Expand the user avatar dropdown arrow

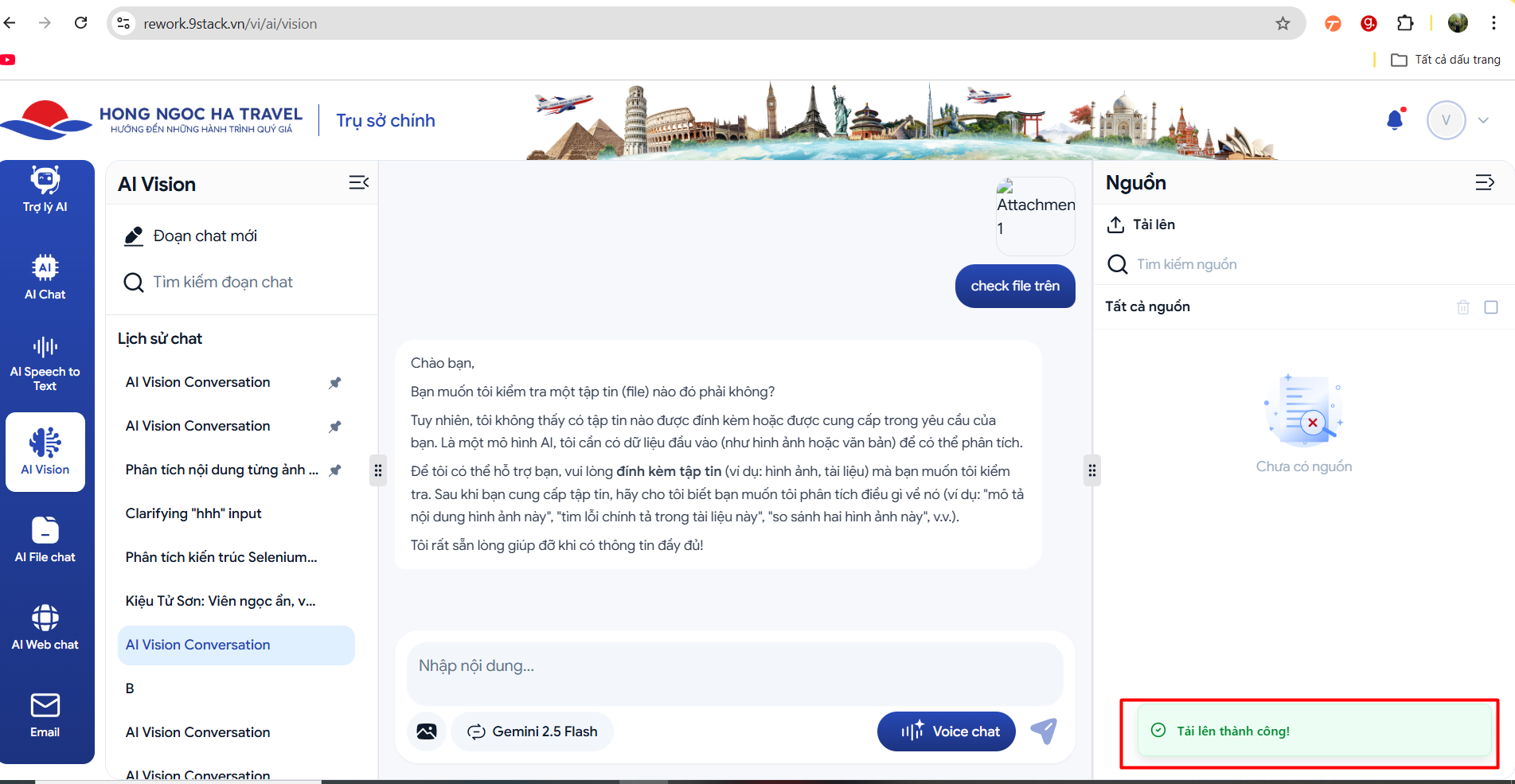tap(1483, 120)
